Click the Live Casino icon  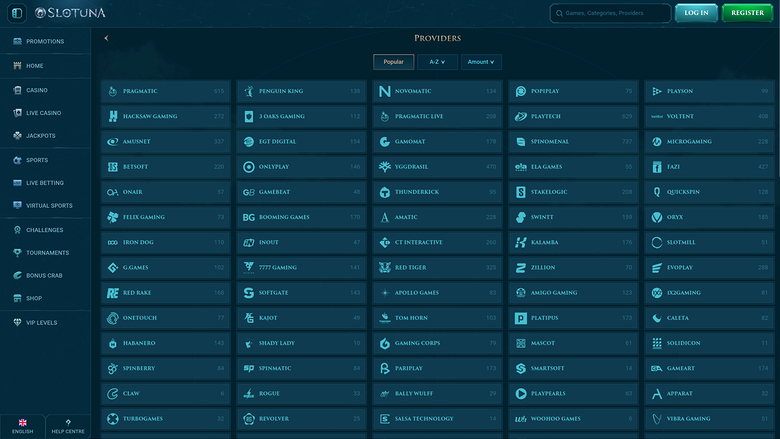tap(17, 113)
